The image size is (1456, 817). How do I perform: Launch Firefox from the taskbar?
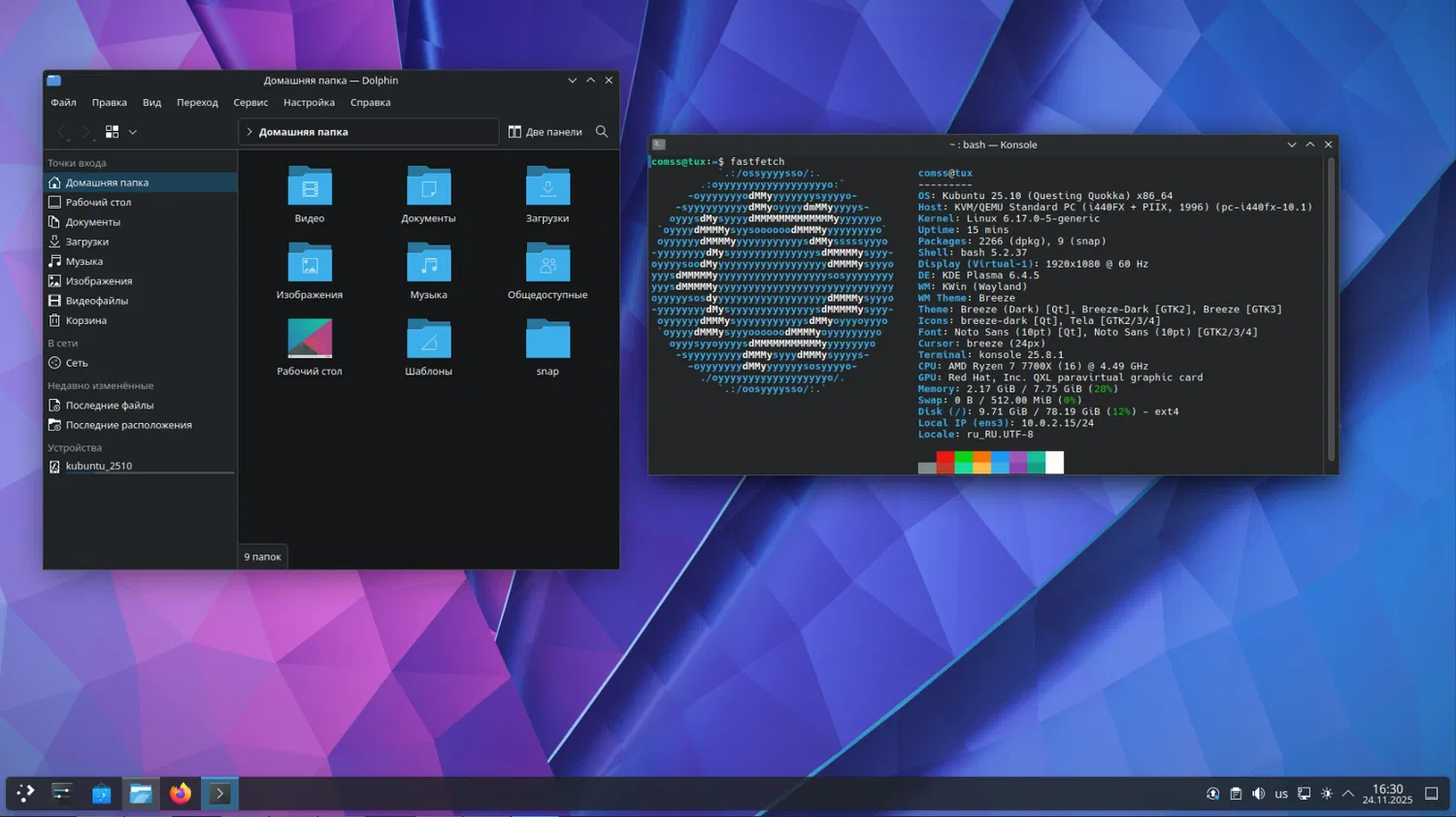pyautogui.click(x=181, y=794)
